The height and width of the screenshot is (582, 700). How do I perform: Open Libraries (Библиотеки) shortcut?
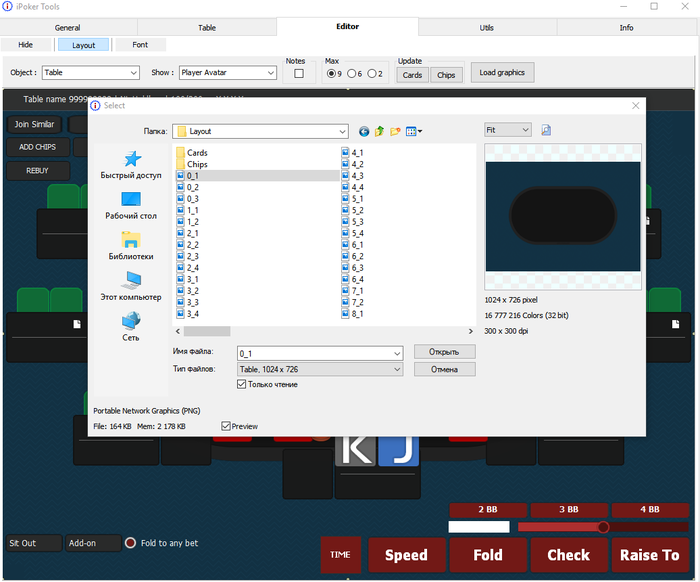click(x=131, y=246)
